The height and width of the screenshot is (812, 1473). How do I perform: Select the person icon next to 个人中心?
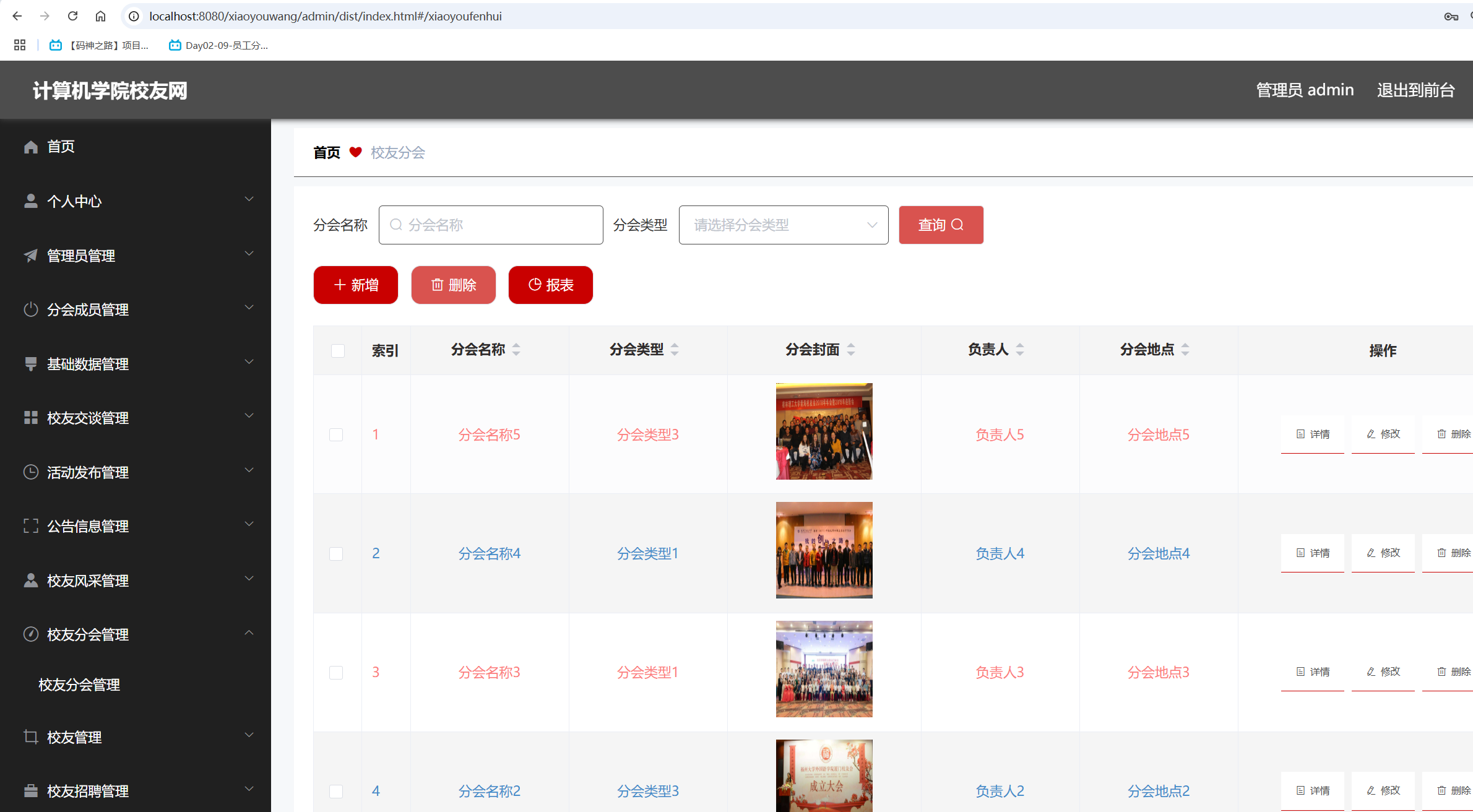coord(31,200)
